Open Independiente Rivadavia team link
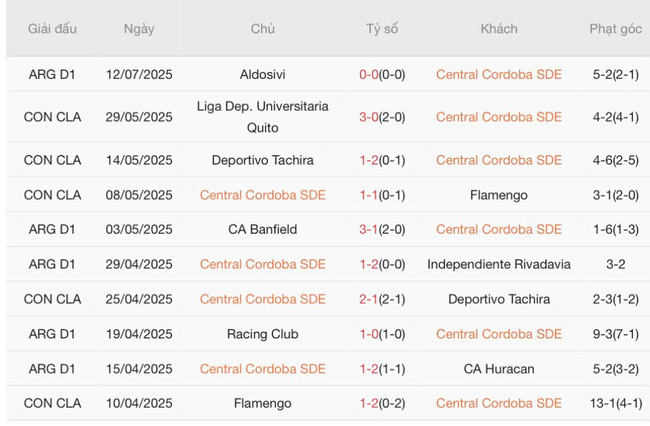The image size is (650, 426). [x=499, y=265]
